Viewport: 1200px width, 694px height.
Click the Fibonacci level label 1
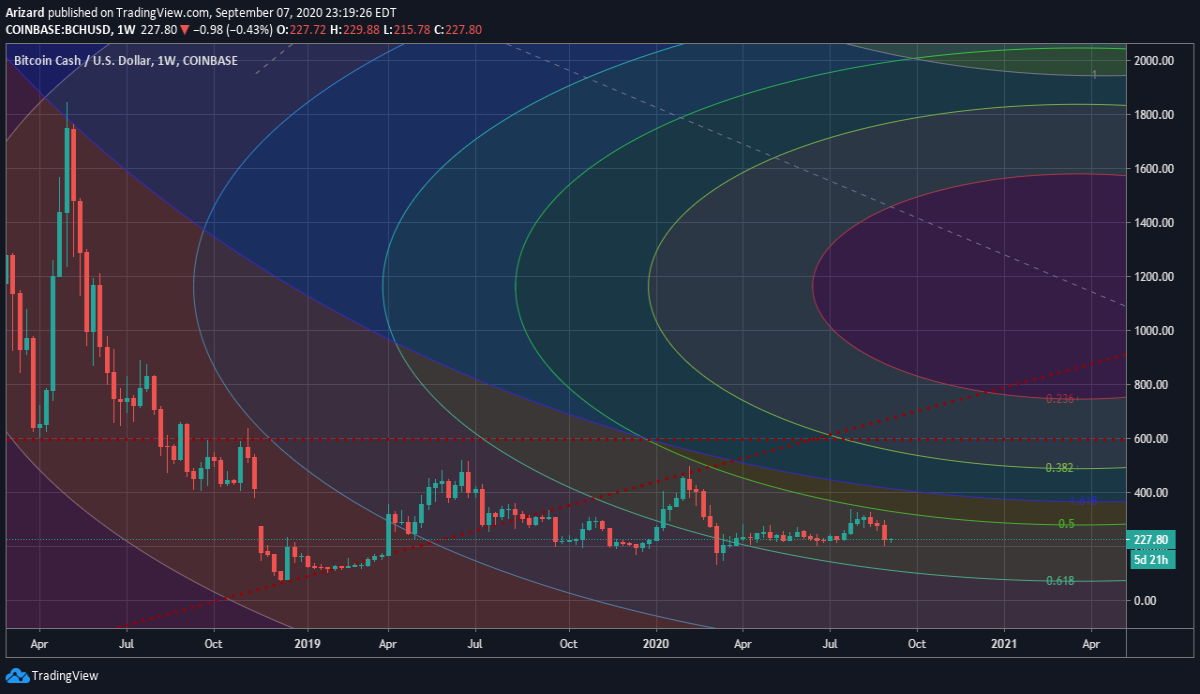[1095, 75]
